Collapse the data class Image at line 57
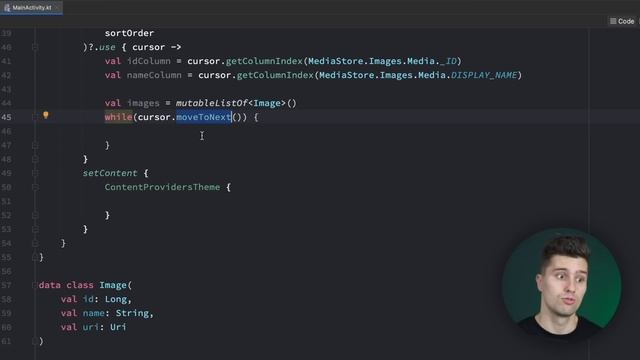640x360 pixels. (35, 285)
